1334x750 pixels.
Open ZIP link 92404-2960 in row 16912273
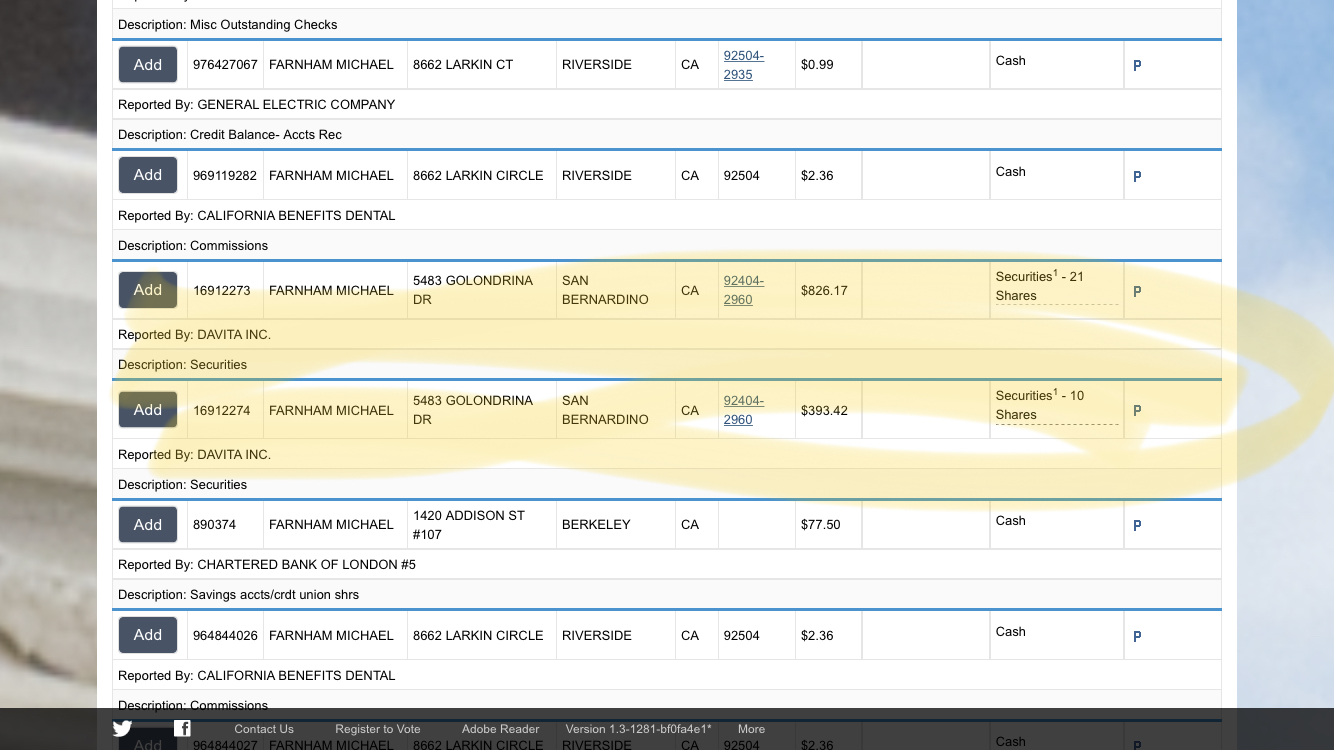click(x=744, y=290)
